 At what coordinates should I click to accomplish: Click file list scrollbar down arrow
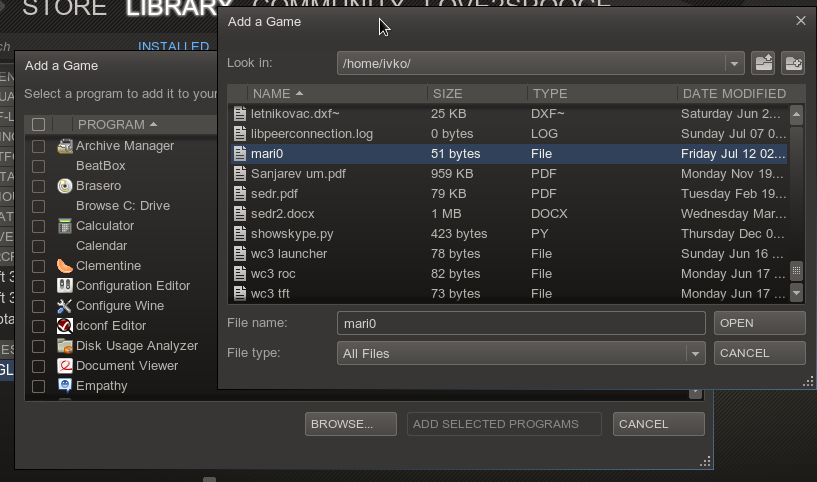(796, 292)
